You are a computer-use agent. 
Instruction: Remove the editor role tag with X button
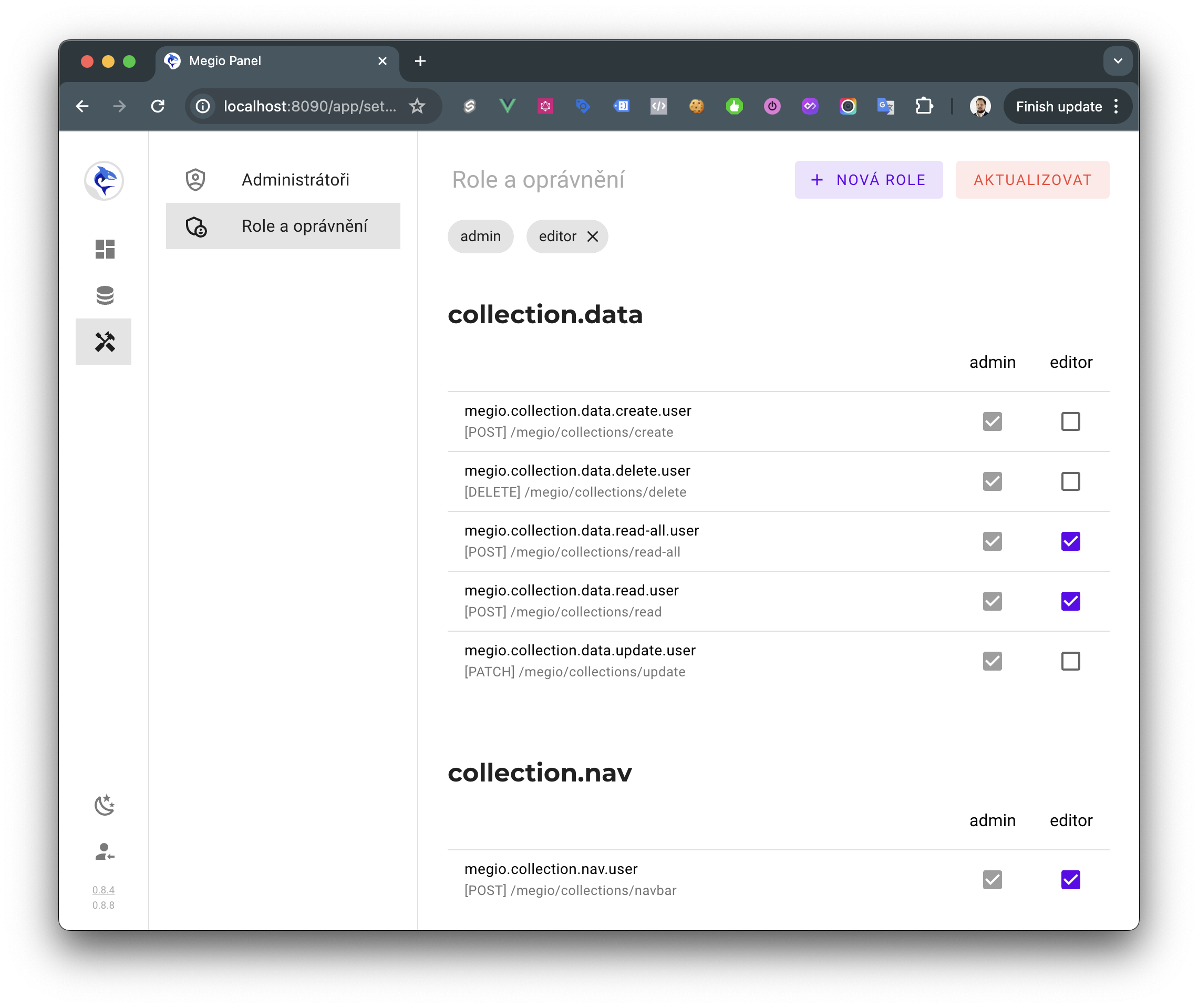click(x=595, y=236)
